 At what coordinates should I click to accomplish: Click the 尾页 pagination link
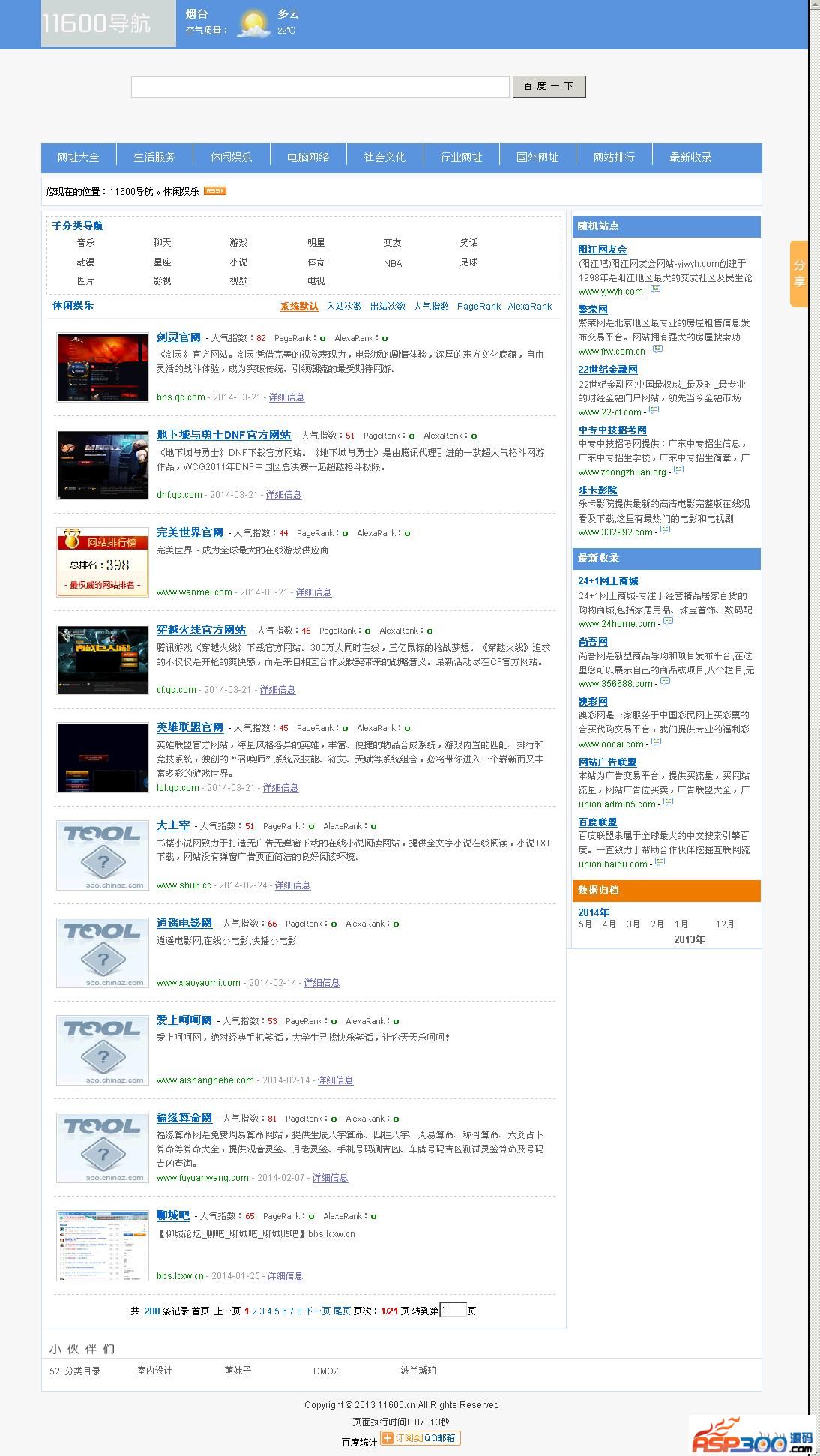[x=342, y=1311]
